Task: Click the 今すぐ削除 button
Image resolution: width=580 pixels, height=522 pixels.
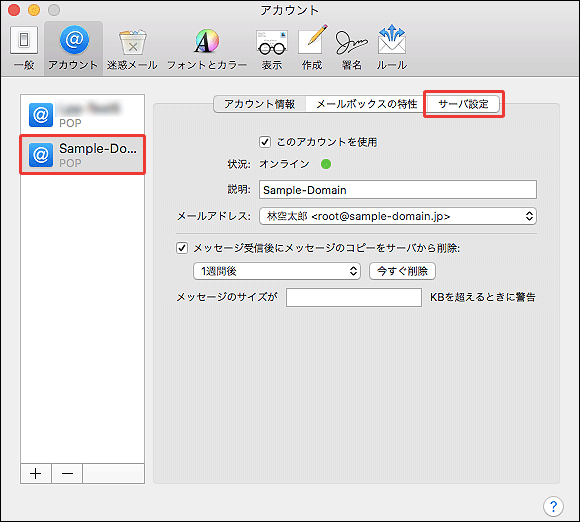Action: tap(402, 271)
